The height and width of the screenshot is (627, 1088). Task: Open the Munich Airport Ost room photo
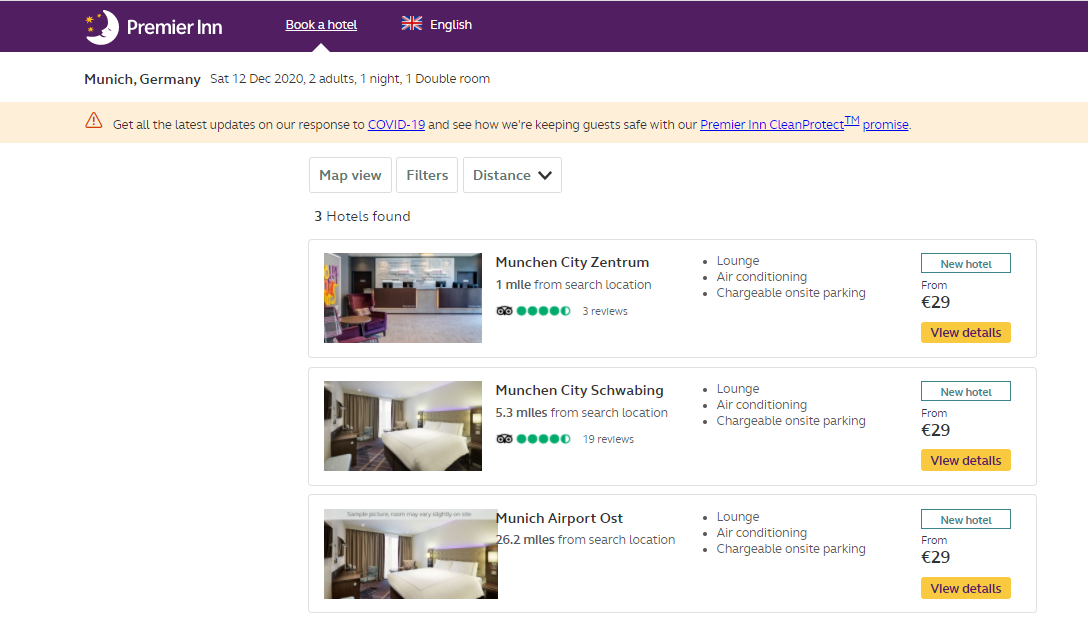point(411,554)
